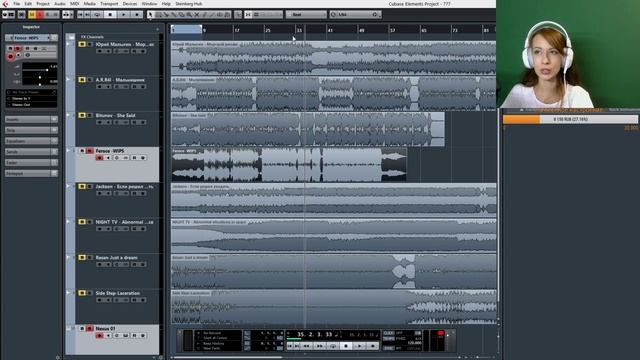Adjust Inspector pan slider
This screenshot has width=640, height=360.
[40, 77]
